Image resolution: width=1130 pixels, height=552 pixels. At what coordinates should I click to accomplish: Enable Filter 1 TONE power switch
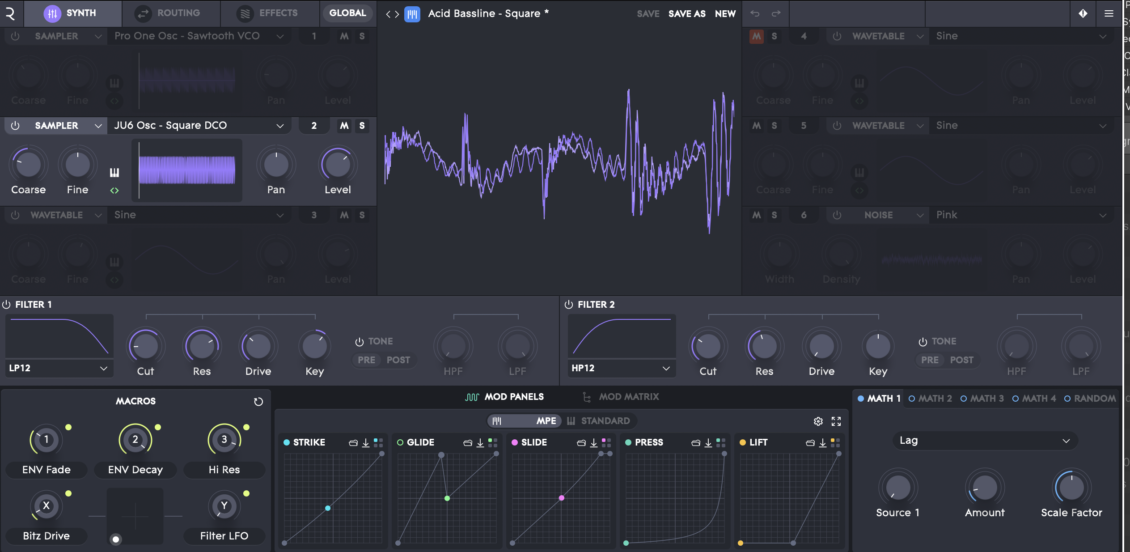coord(359,342)
